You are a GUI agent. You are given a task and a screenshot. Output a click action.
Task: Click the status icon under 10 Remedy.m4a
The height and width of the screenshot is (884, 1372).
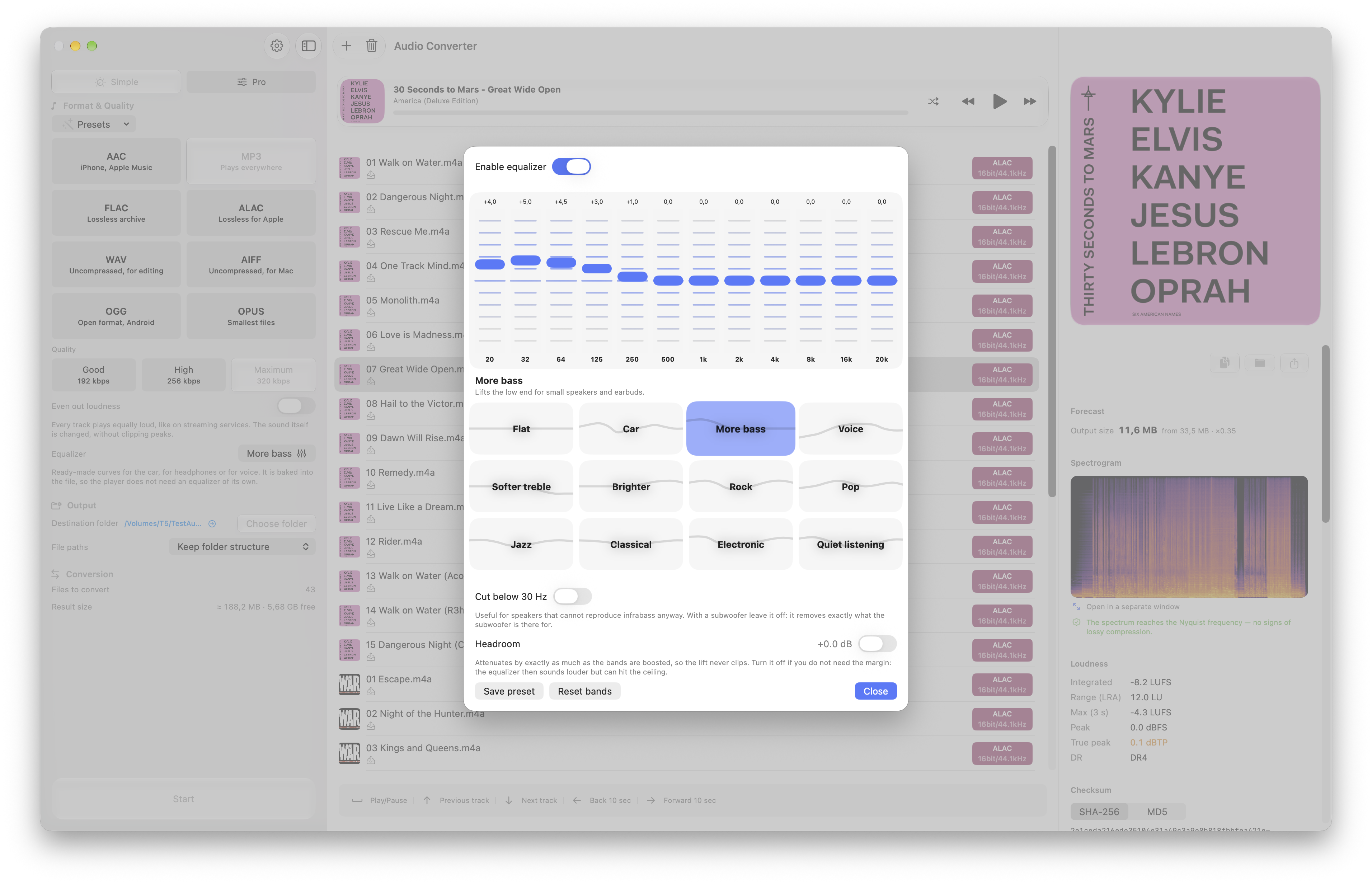(371, 485)
